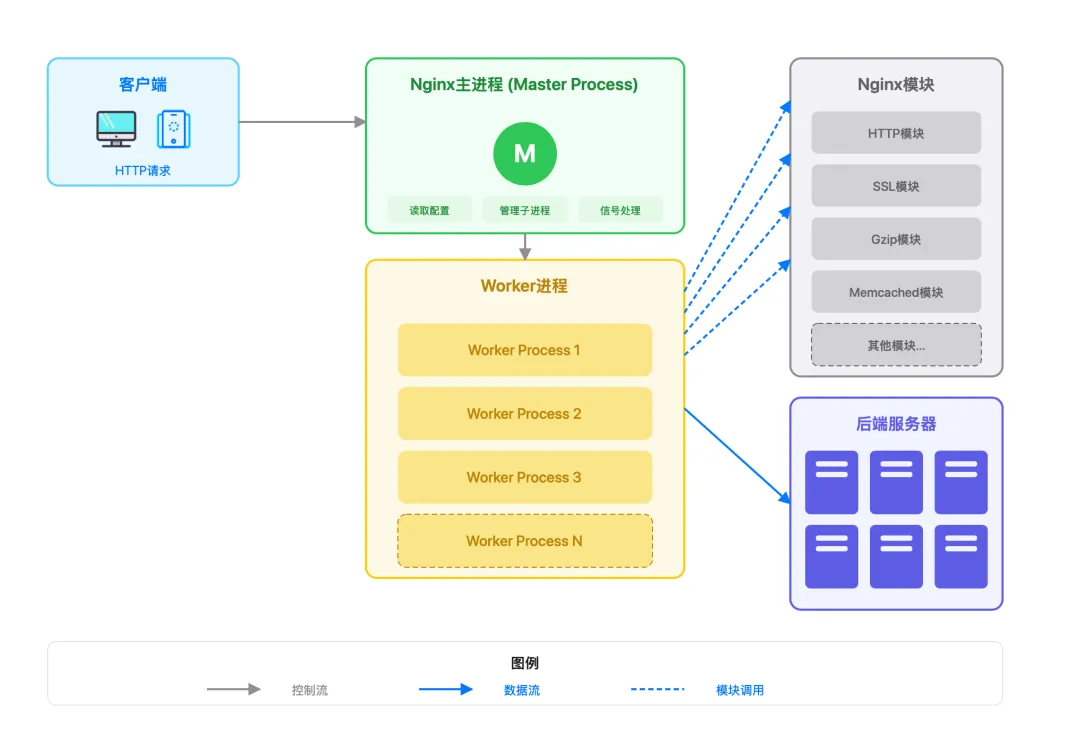Select the HTTP模块 block
Screen dimensions: 1080x738
point(896,133)
